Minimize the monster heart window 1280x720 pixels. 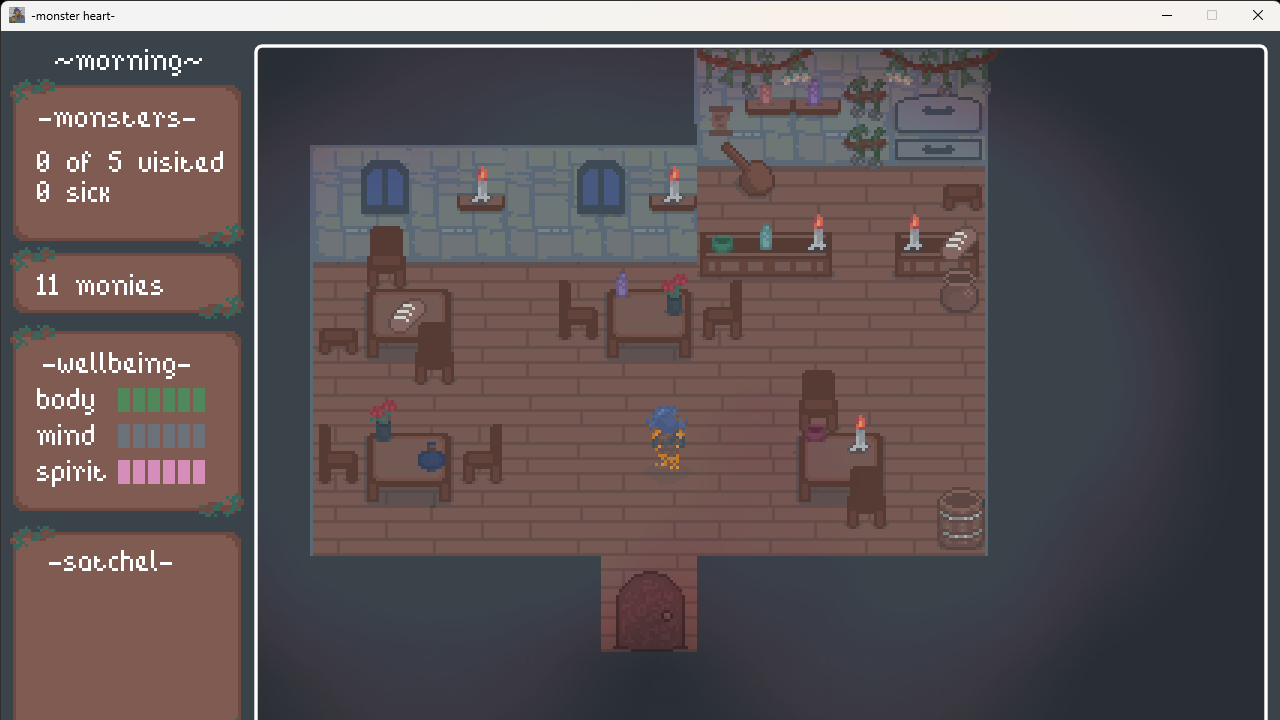(1167, 15)
